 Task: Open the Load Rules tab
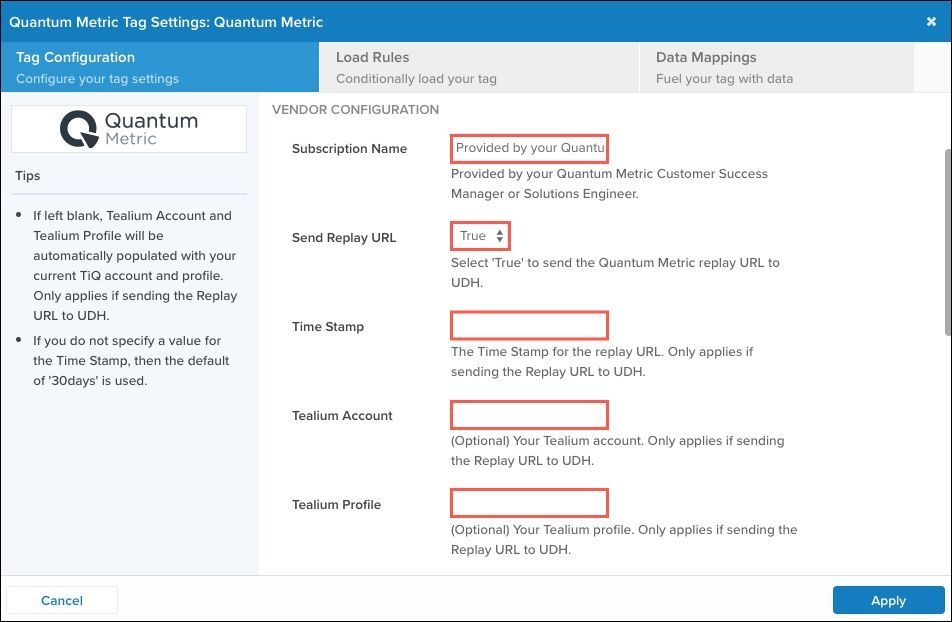(478, 67)
